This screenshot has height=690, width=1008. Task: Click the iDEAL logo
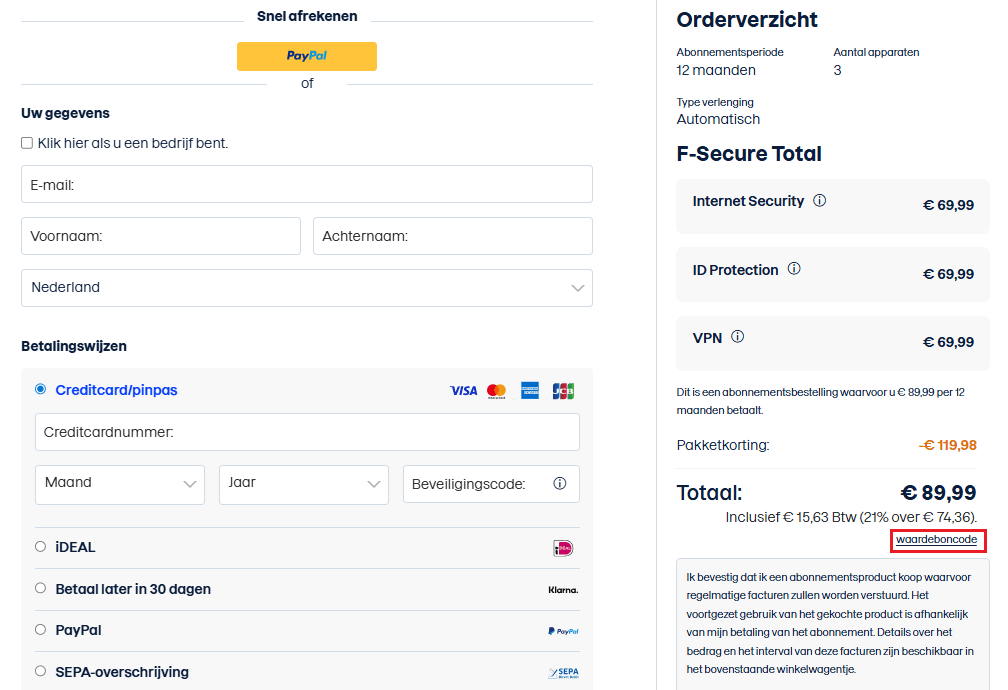pos(562,547)
